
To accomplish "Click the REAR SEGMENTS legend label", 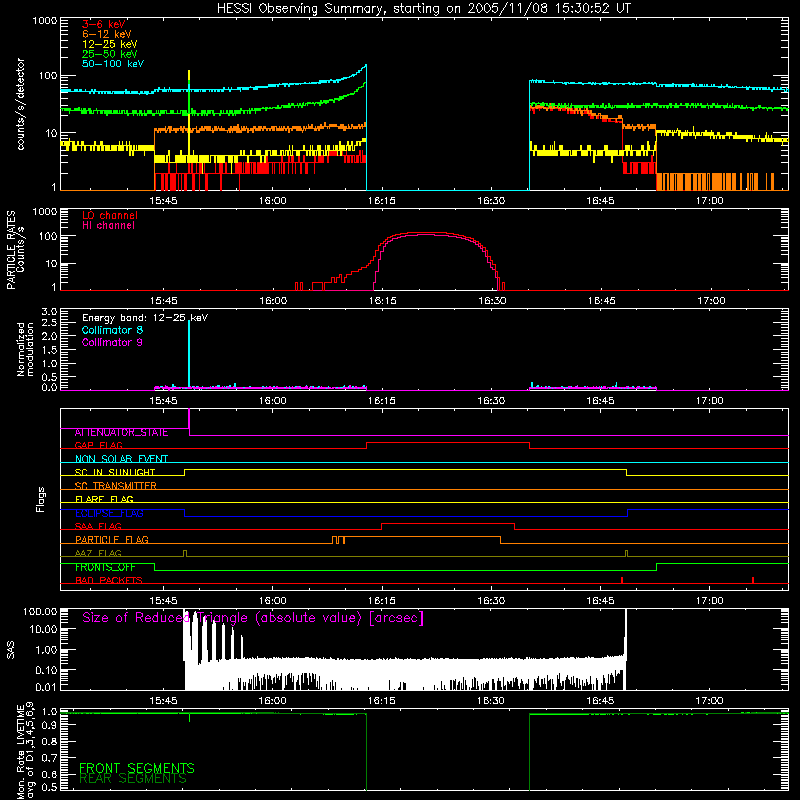I will point(133,779).
